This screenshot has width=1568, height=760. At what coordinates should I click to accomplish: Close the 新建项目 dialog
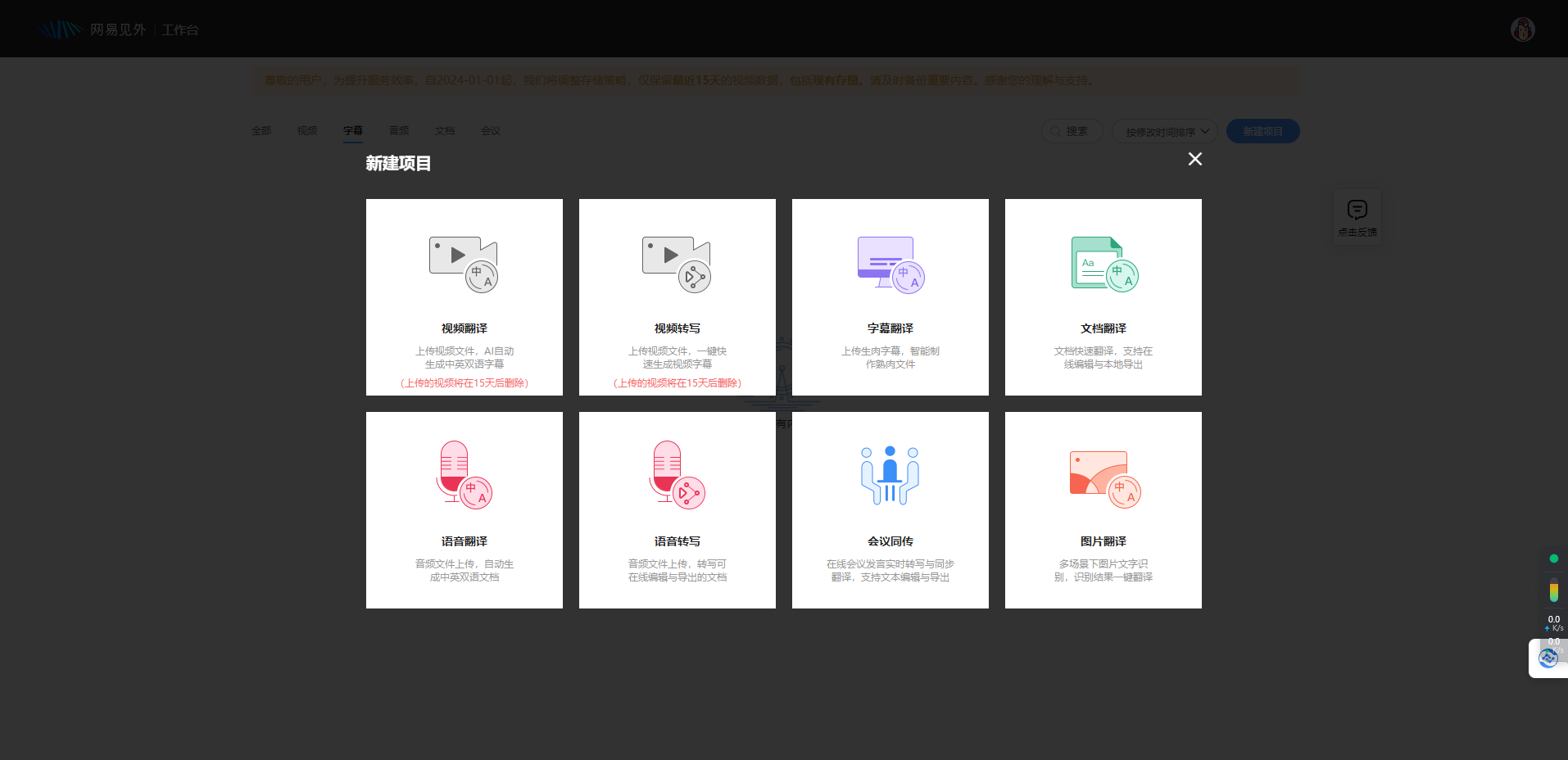[1195, 159]
